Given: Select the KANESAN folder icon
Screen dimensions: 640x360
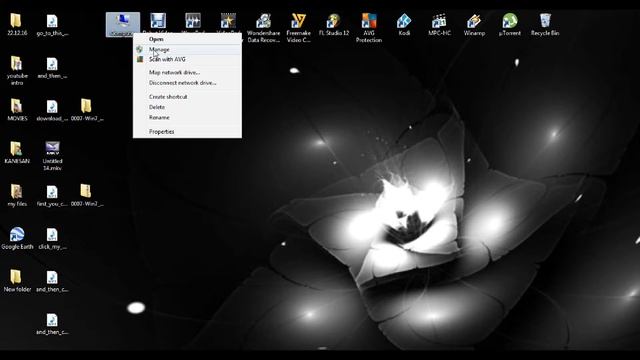Looking at the screenshot, I should pyautogui.click(x=16, y=149).
